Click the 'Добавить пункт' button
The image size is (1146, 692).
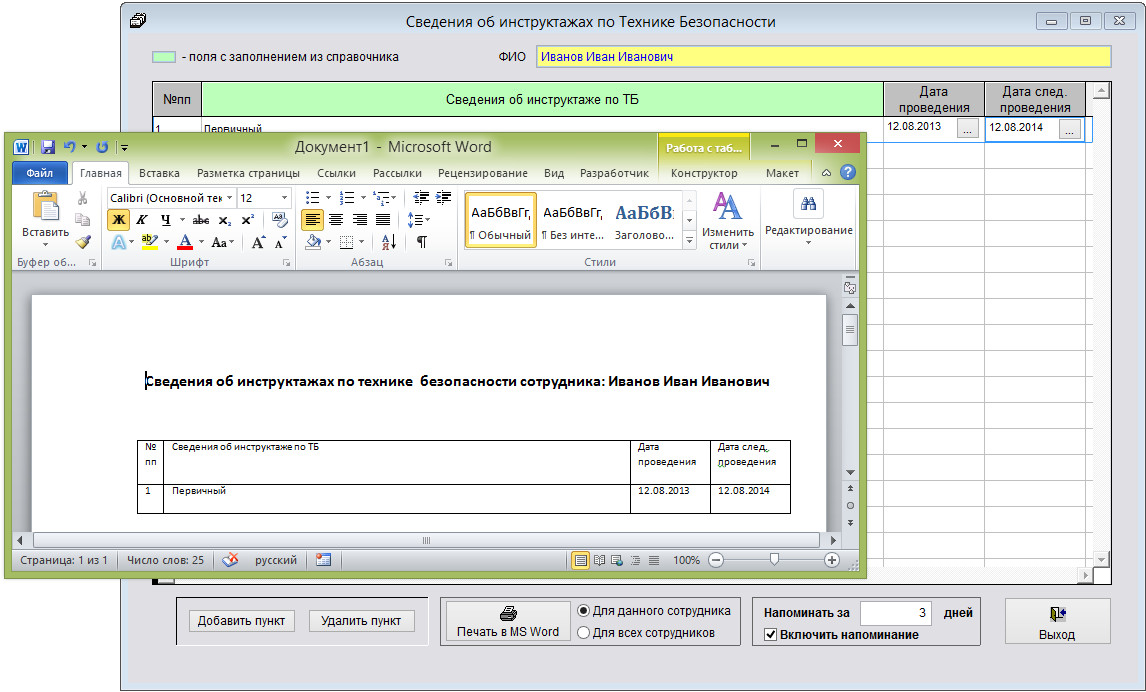click(x=241, y=621)
